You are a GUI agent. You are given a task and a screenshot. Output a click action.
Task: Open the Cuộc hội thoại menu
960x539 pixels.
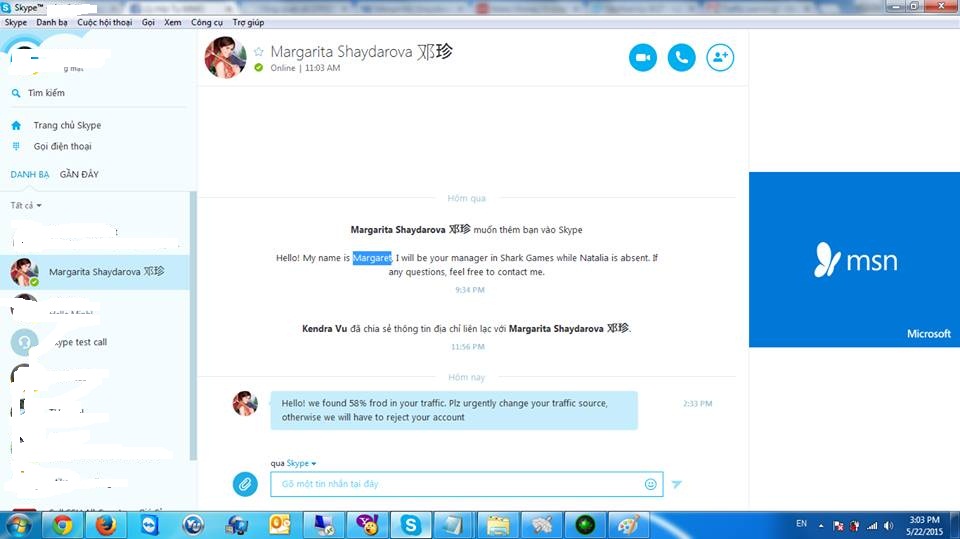105,22
